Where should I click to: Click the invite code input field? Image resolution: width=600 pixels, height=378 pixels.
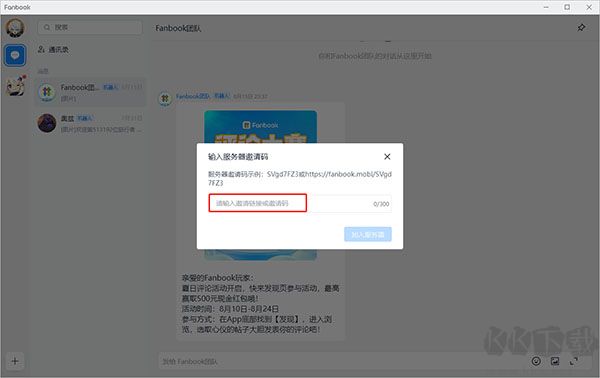[x=300, y=203]
